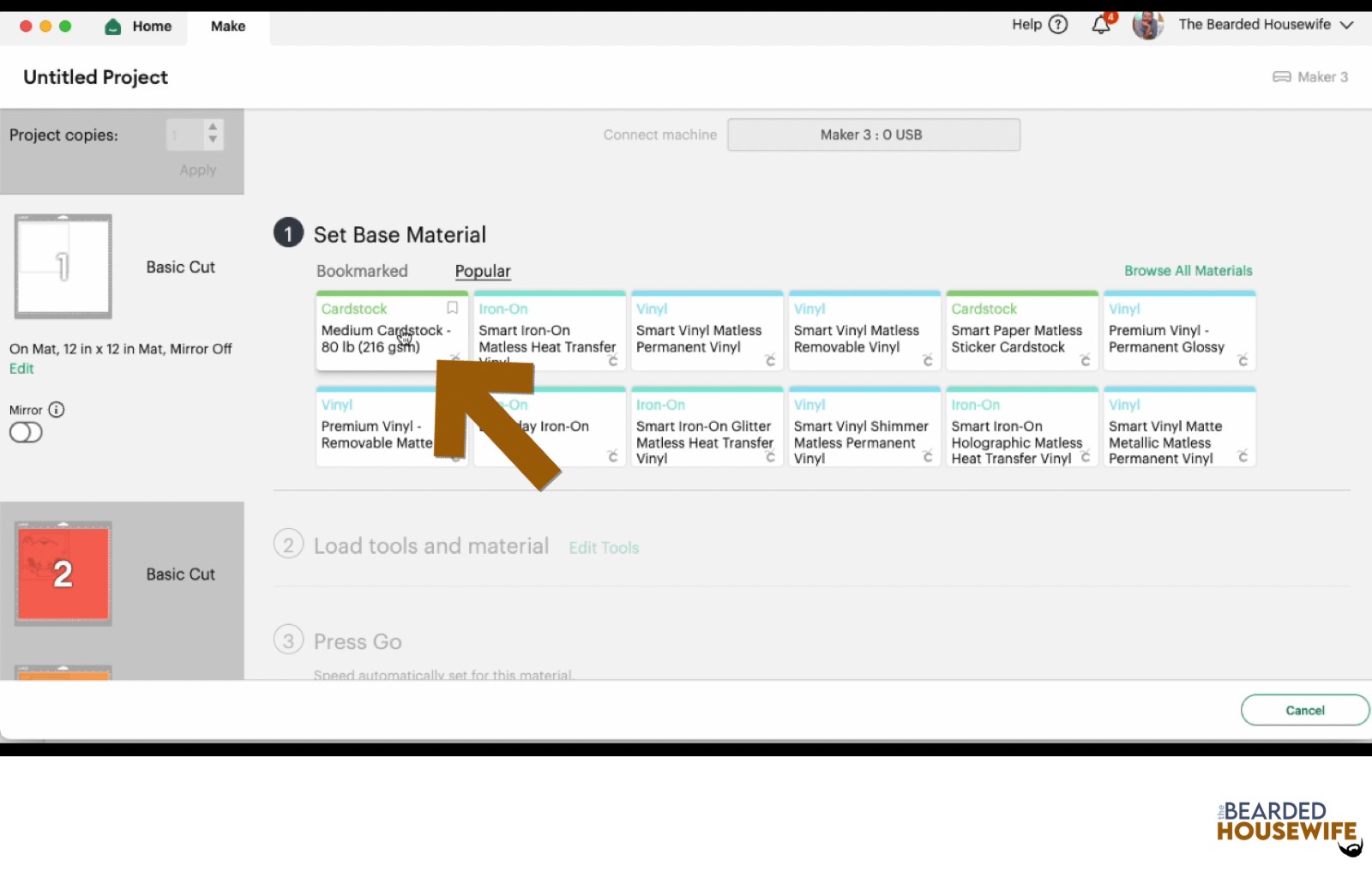This screenshot has height=872, width=1372.
Task: Select mat 1 thumbnail preview
Action: pyautogui.click(x=63, y=267)
